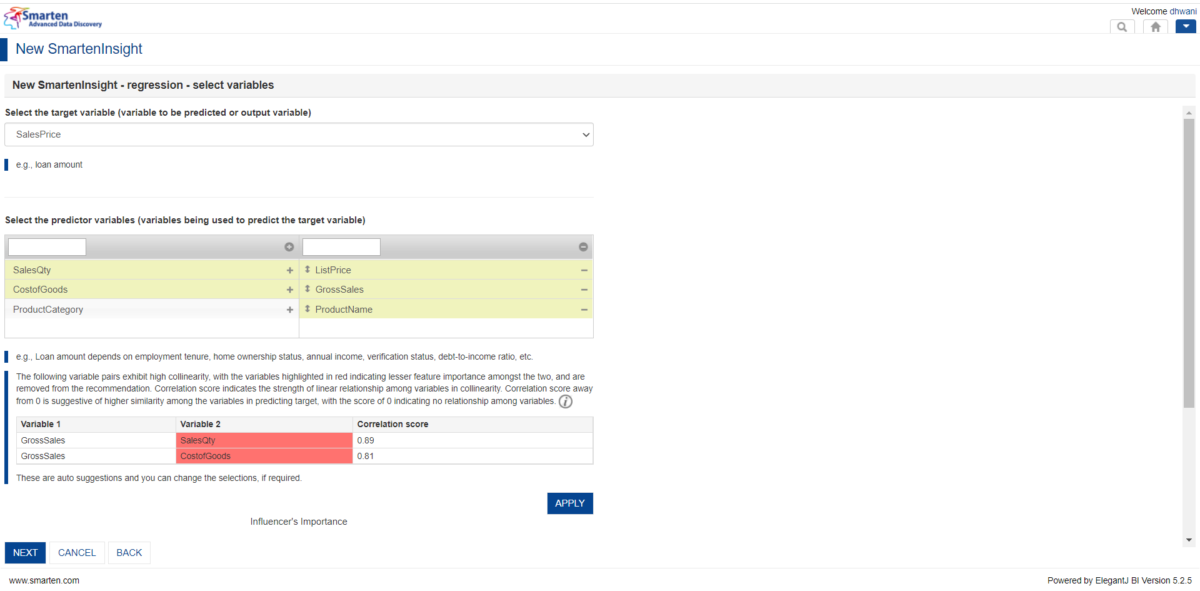
Task: Click the left predictor search input field
Action: click(46, 246)
